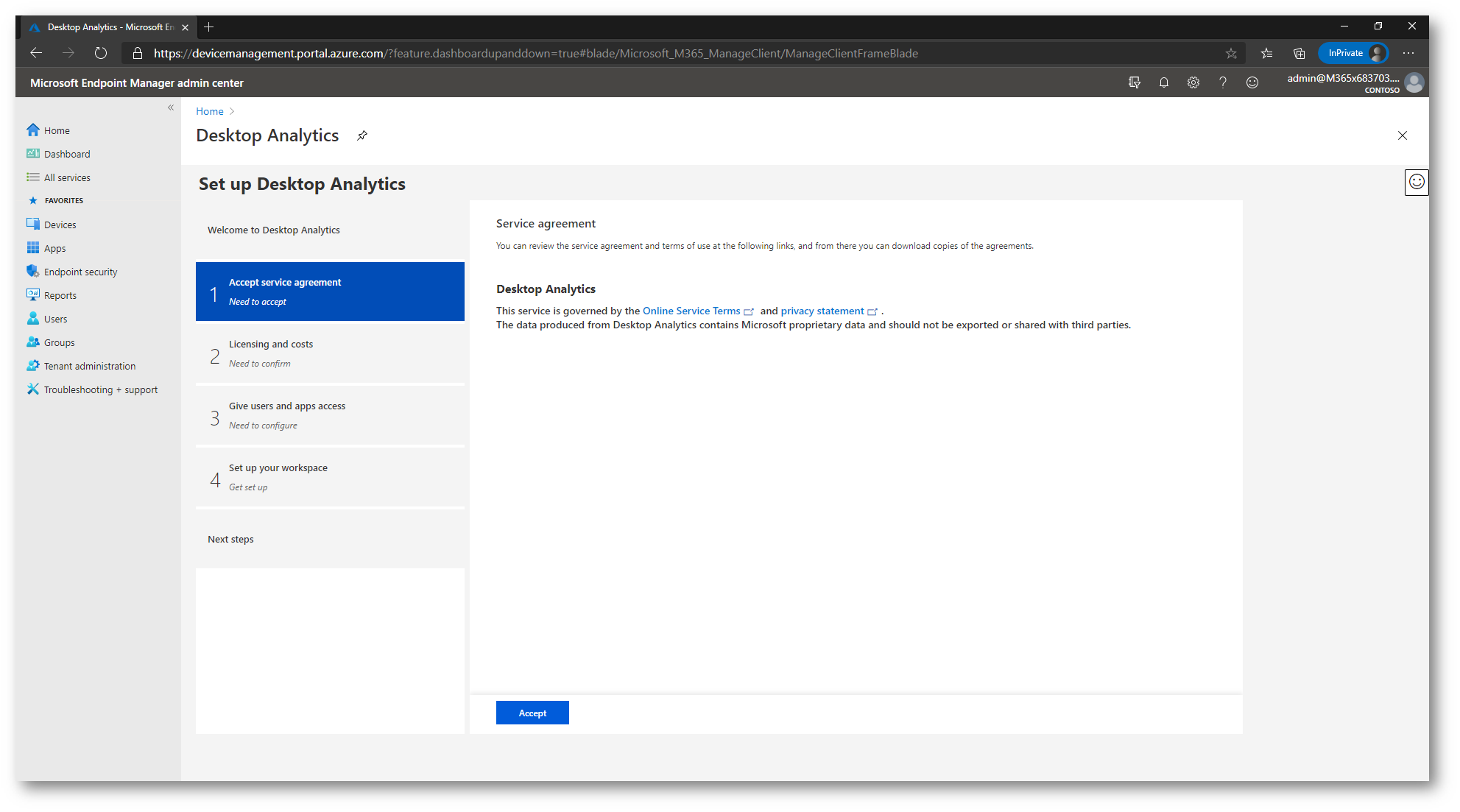Select Set up your workspace step

pos(330,477)
